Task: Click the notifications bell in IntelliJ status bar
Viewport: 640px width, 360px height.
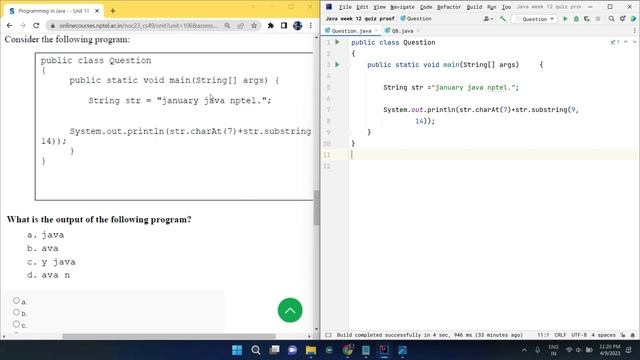Action: pyautogui.click(x=633, y=335)
